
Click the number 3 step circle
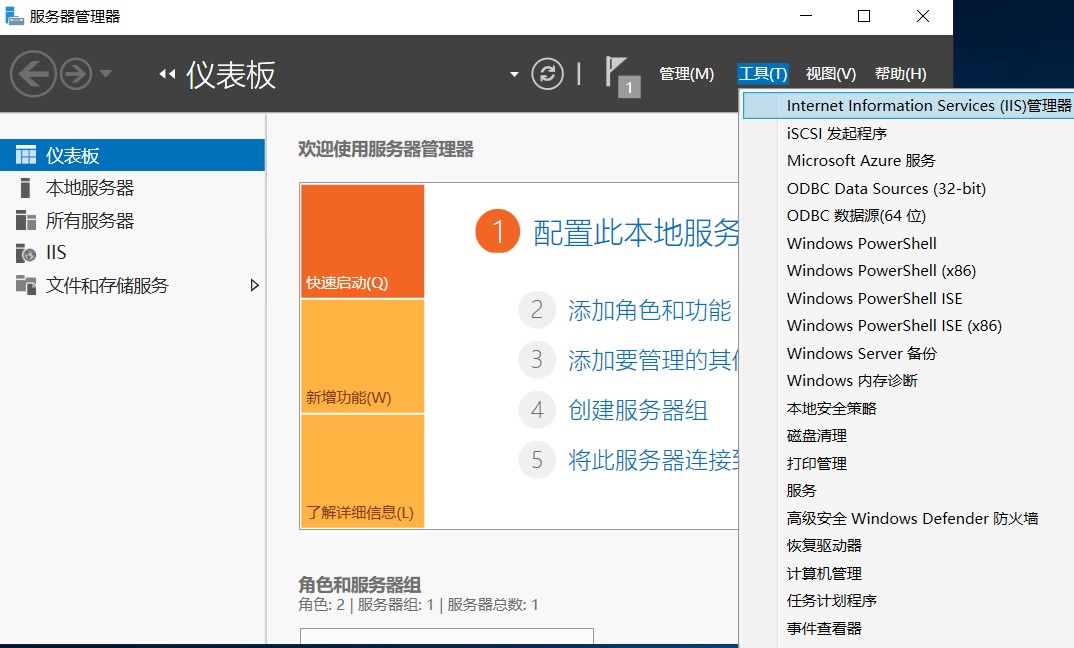[x=537, y=360]
